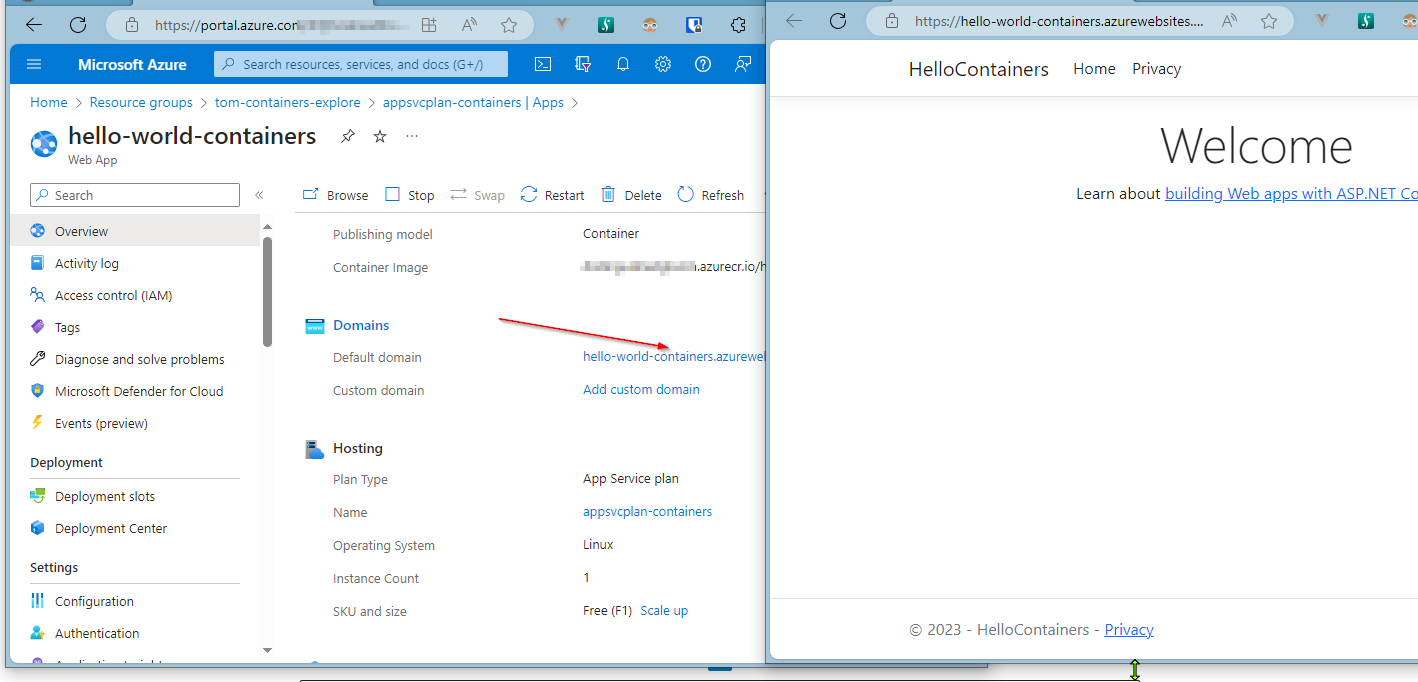Open the ellipsis for more app options
This screenshot has width=1418, height=682.
412,135
